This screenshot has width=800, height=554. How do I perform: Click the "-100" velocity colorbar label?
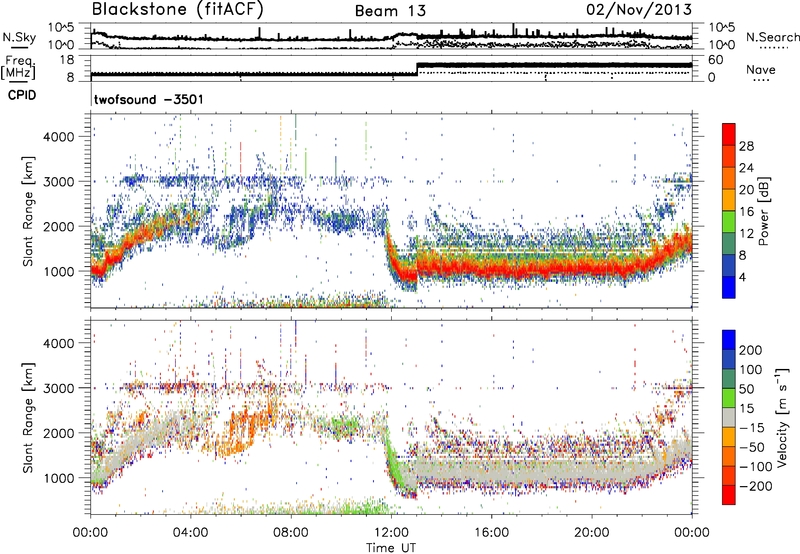point(755,466)
